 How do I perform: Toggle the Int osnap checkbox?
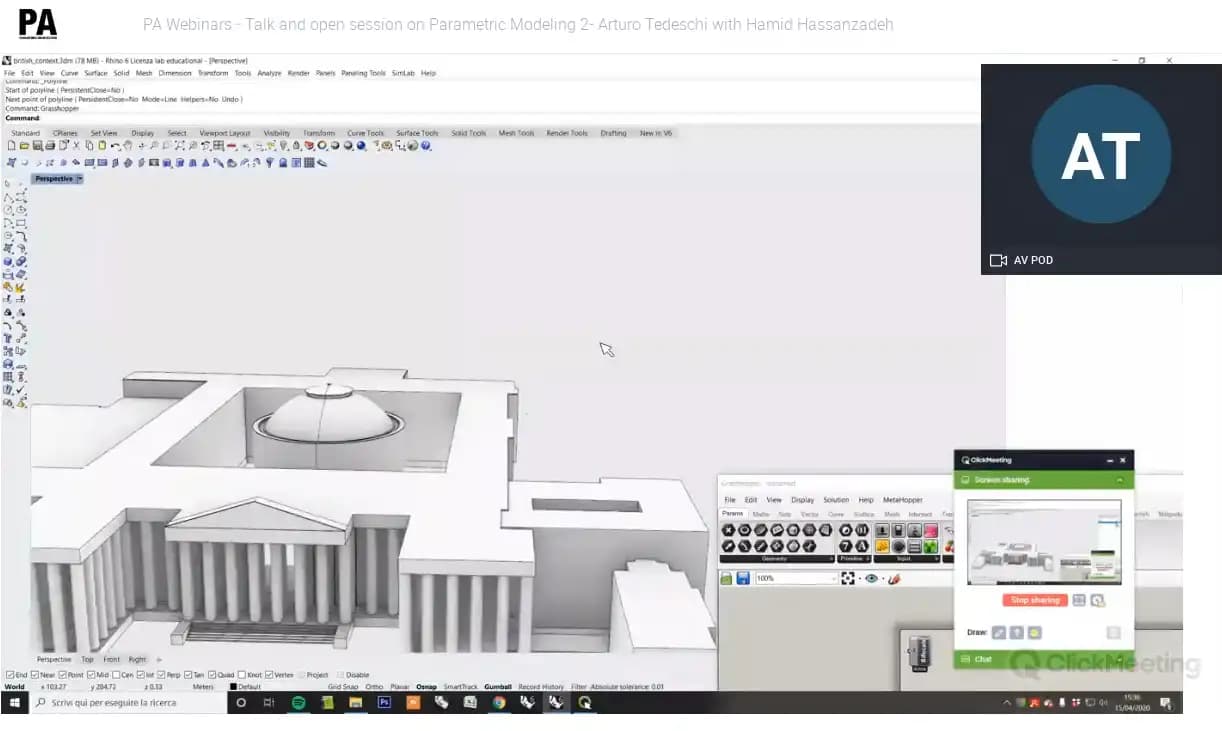coord(141,675)
